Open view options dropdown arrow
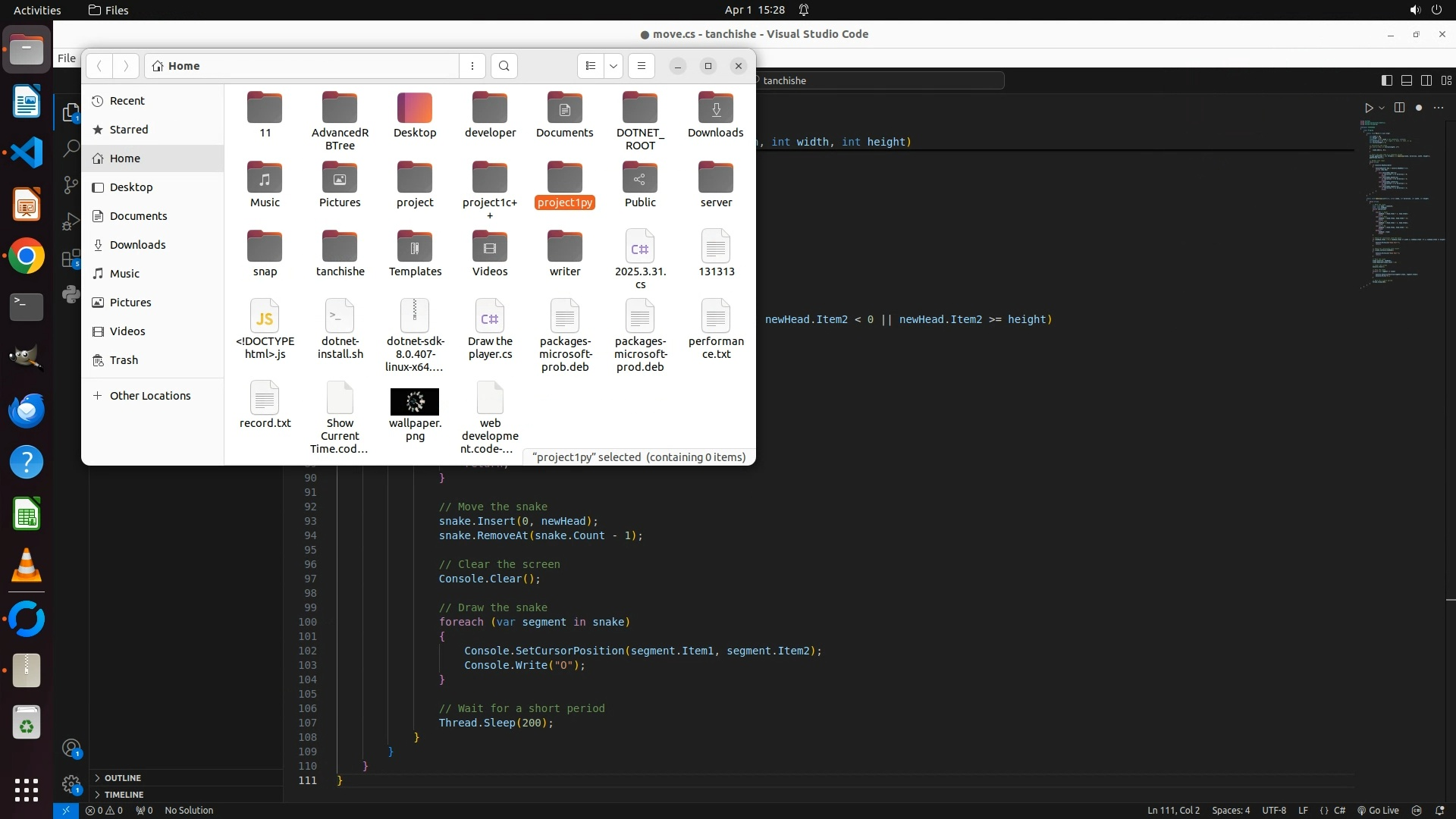 pyautogui.click(x=613, y=66)
